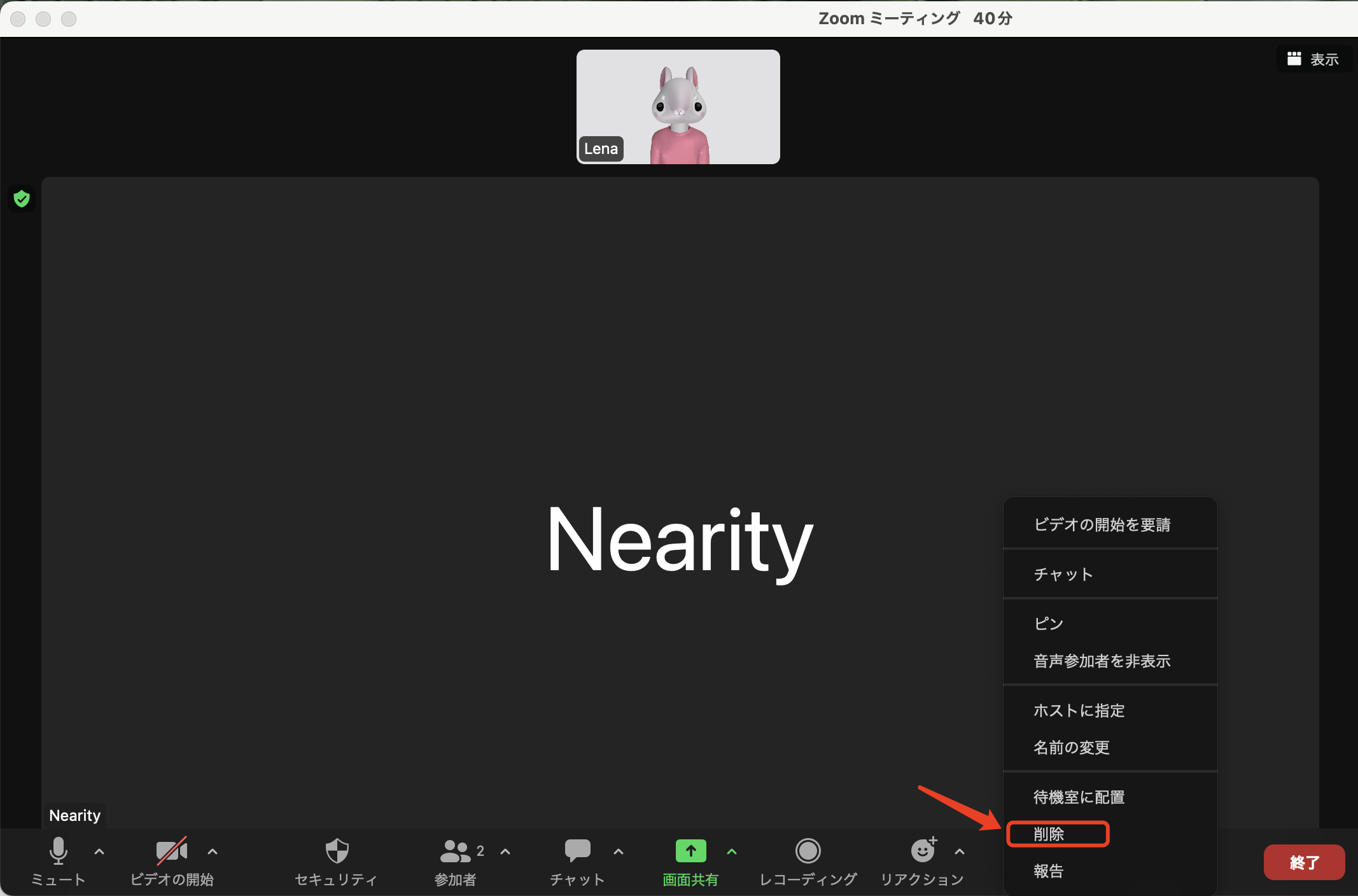Click the 画面共有 label
This screenshot has height=896, width=1358.
tap(690, 879)
